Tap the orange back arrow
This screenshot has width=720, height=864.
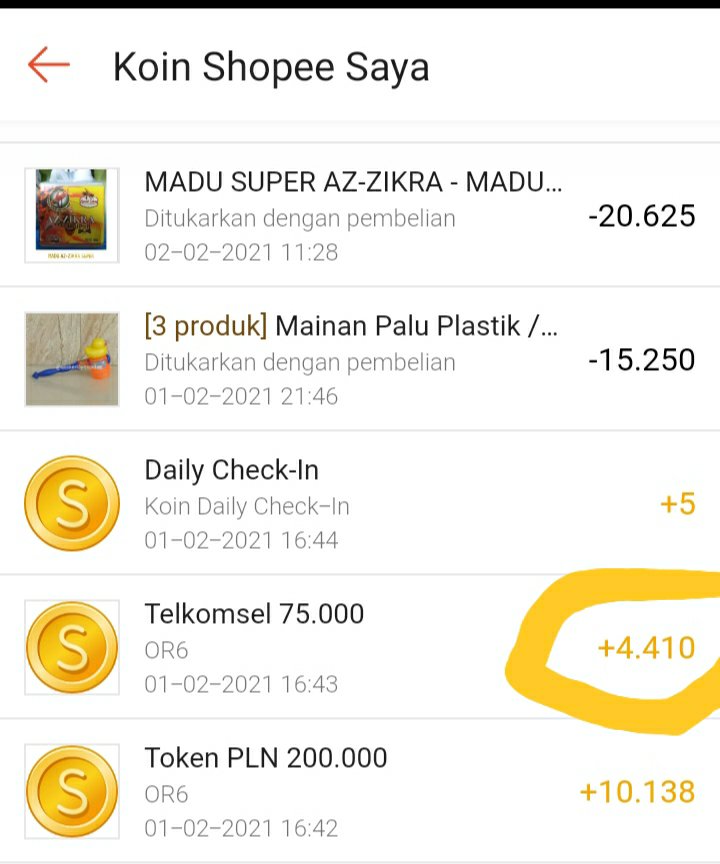pyautogui.click(x=48, y=66)
